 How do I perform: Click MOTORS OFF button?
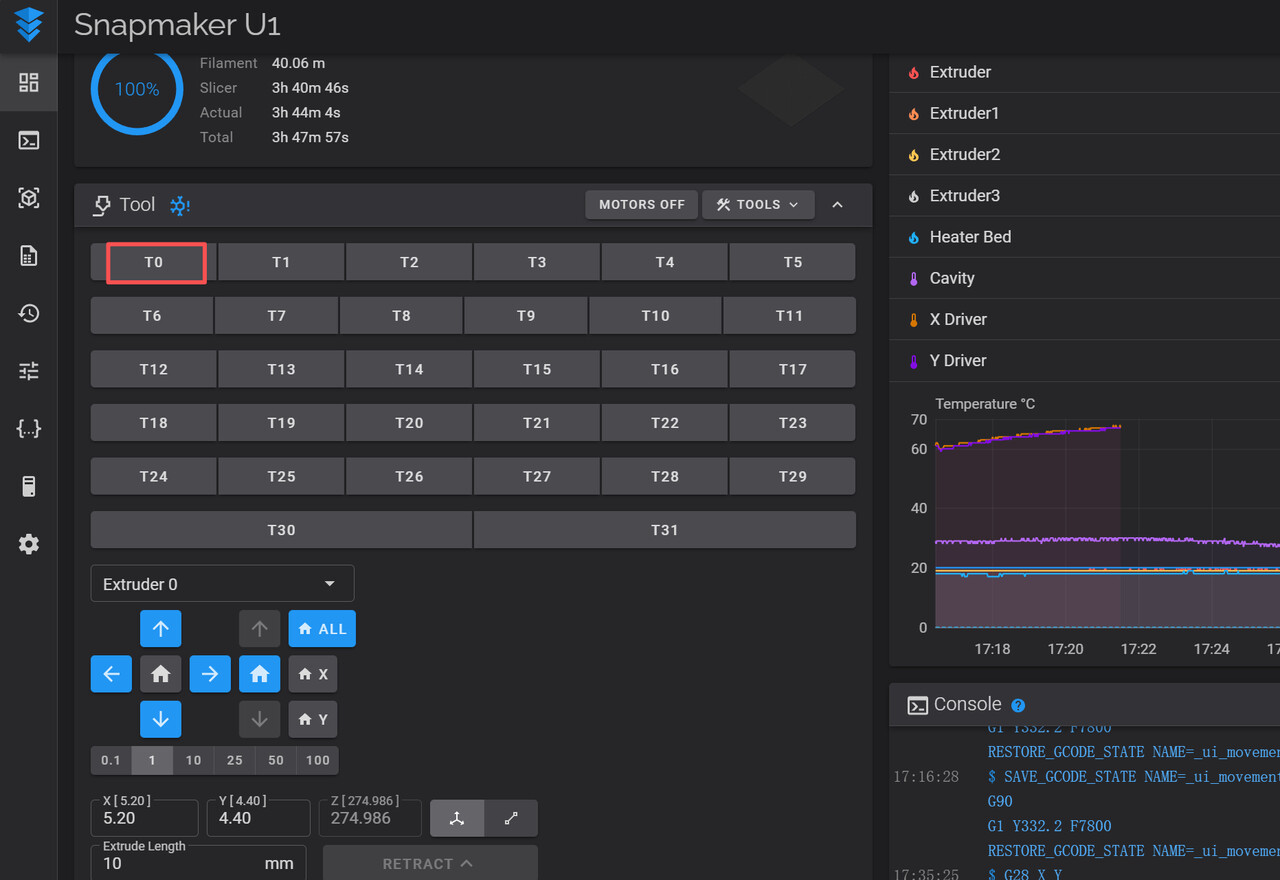(641, 204)
